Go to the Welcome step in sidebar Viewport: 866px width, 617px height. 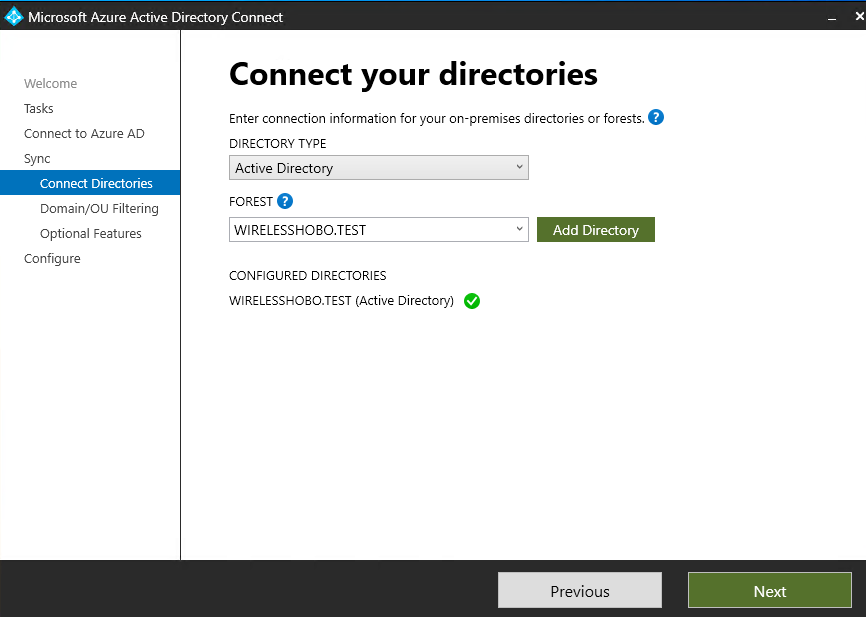click(50, 84)
